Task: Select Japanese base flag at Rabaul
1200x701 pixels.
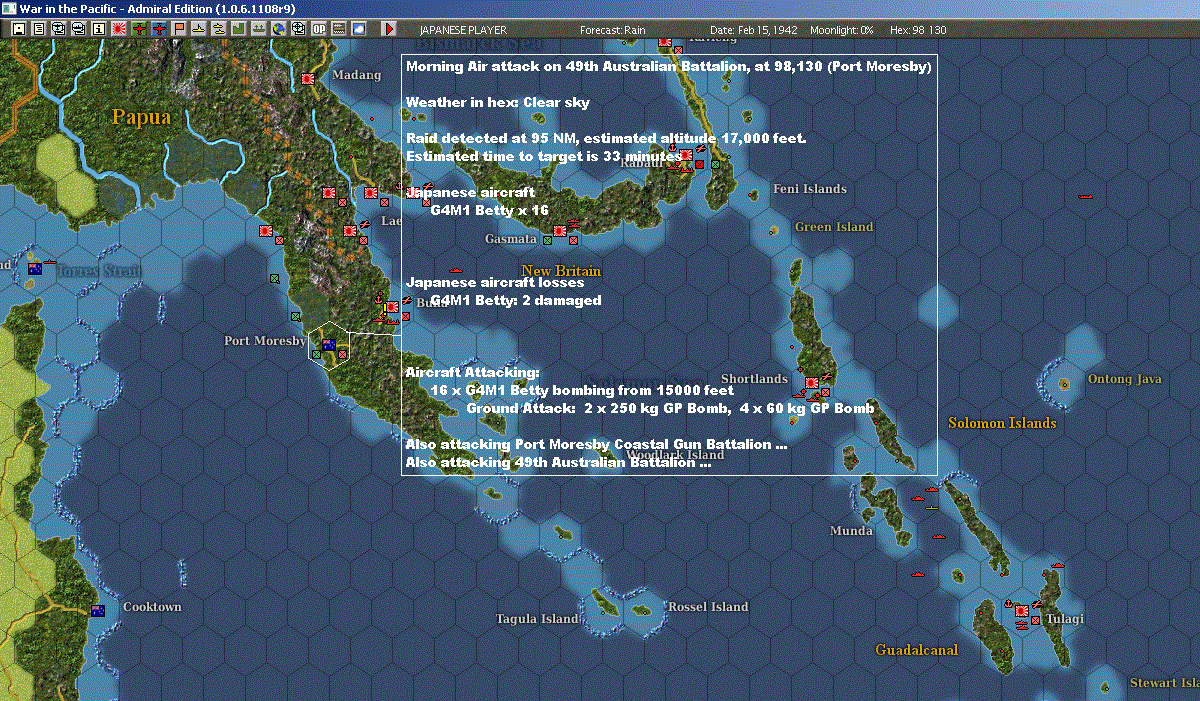Action: (686, 155)
